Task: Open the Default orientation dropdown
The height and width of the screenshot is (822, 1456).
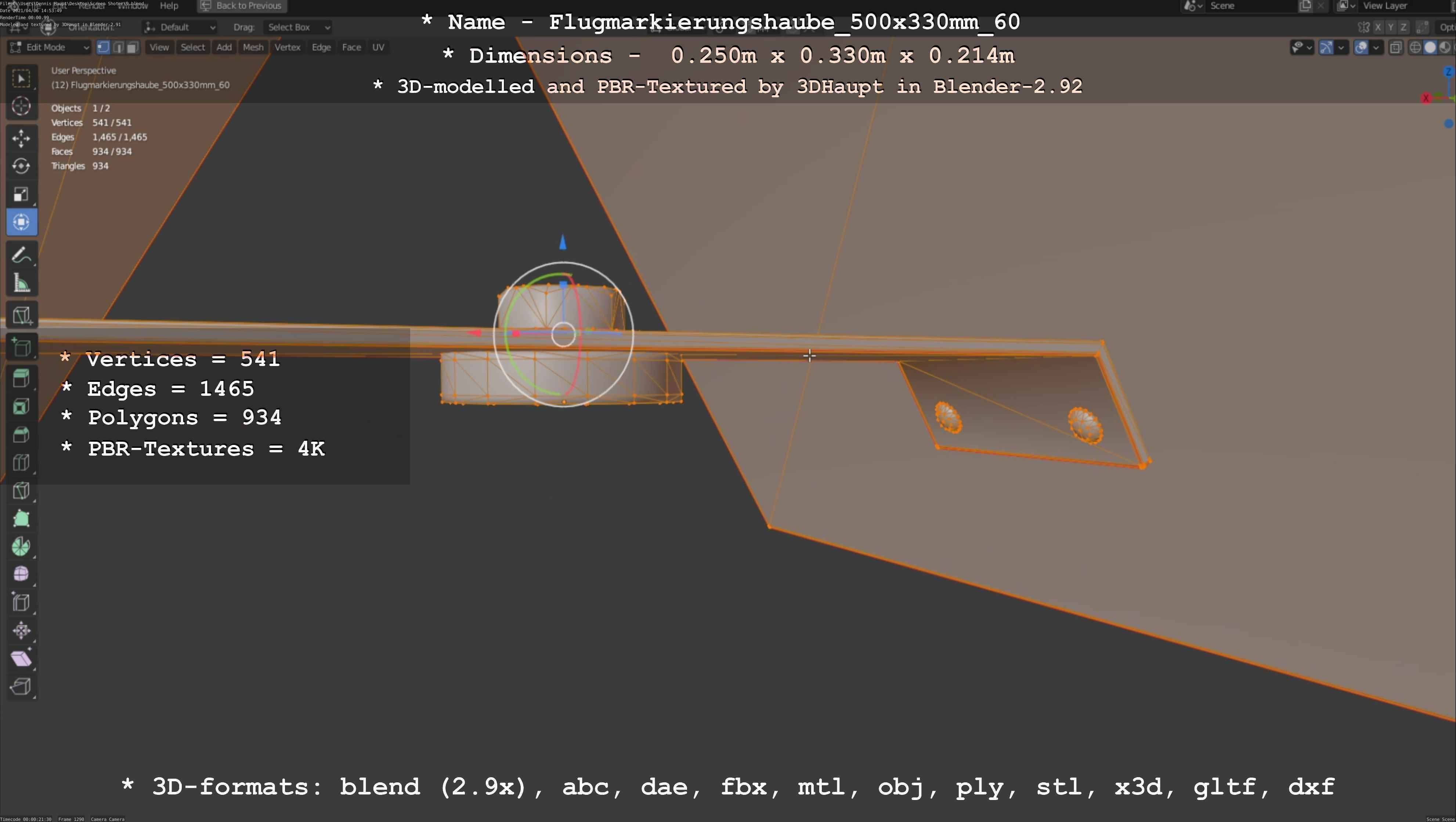Action: coord(180,27)
